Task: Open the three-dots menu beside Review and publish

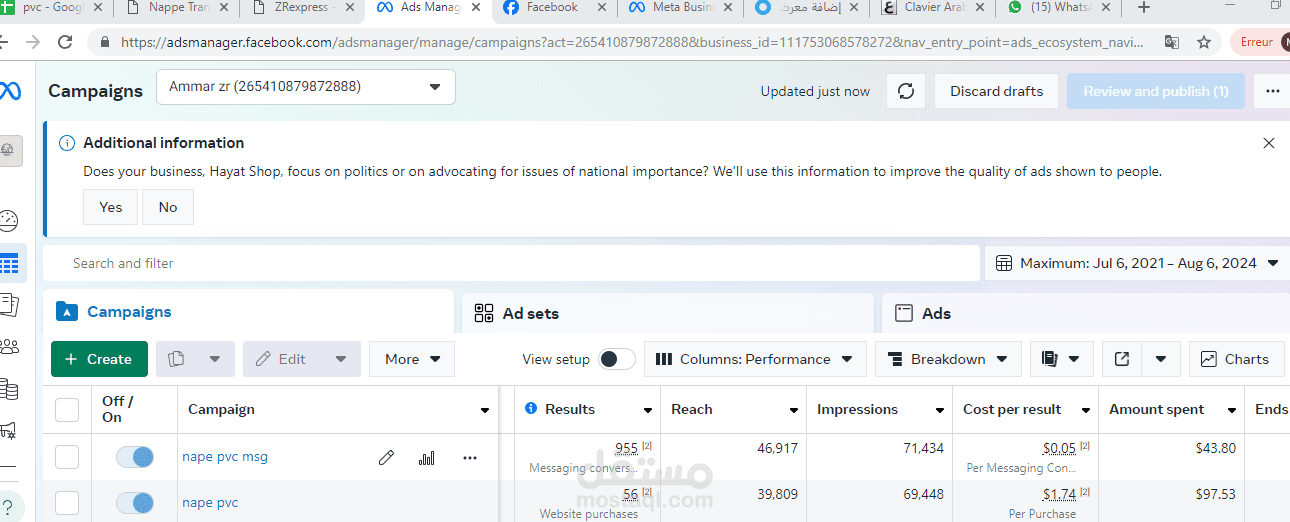Action: pos(1272,91)
